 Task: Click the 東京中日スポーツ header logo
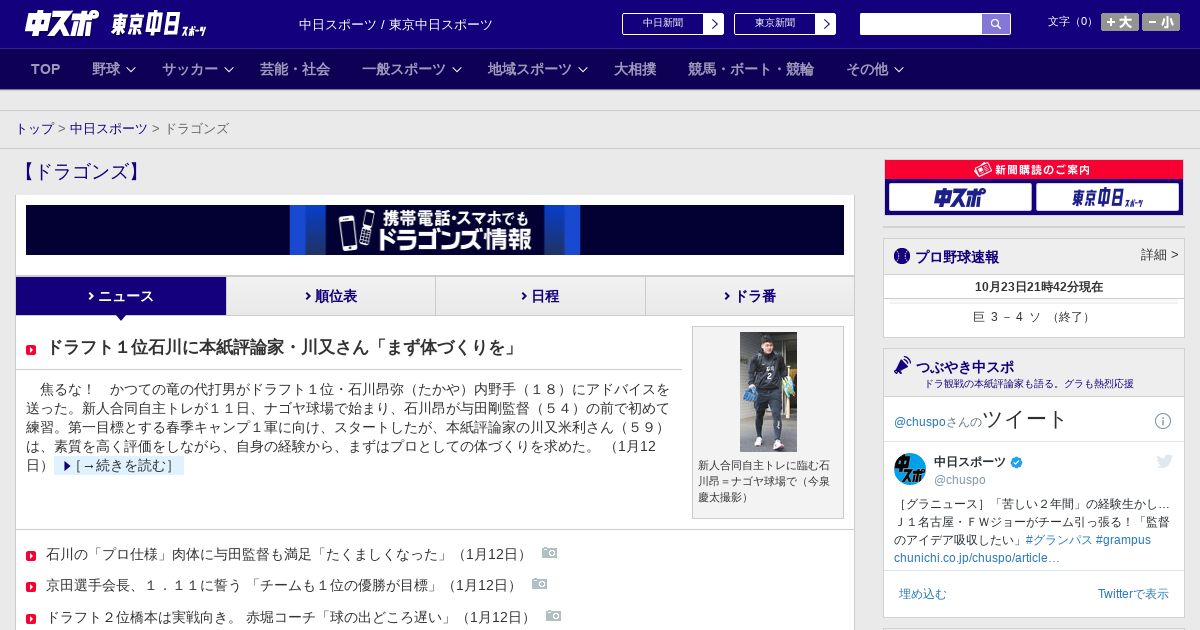[x=159, y=24]
